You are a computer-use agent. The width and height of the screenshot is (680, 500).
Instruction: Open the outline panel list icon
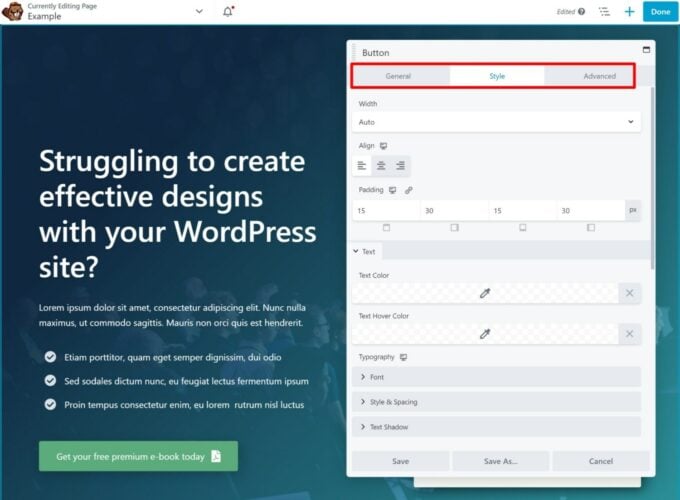(x=604, y=12)
